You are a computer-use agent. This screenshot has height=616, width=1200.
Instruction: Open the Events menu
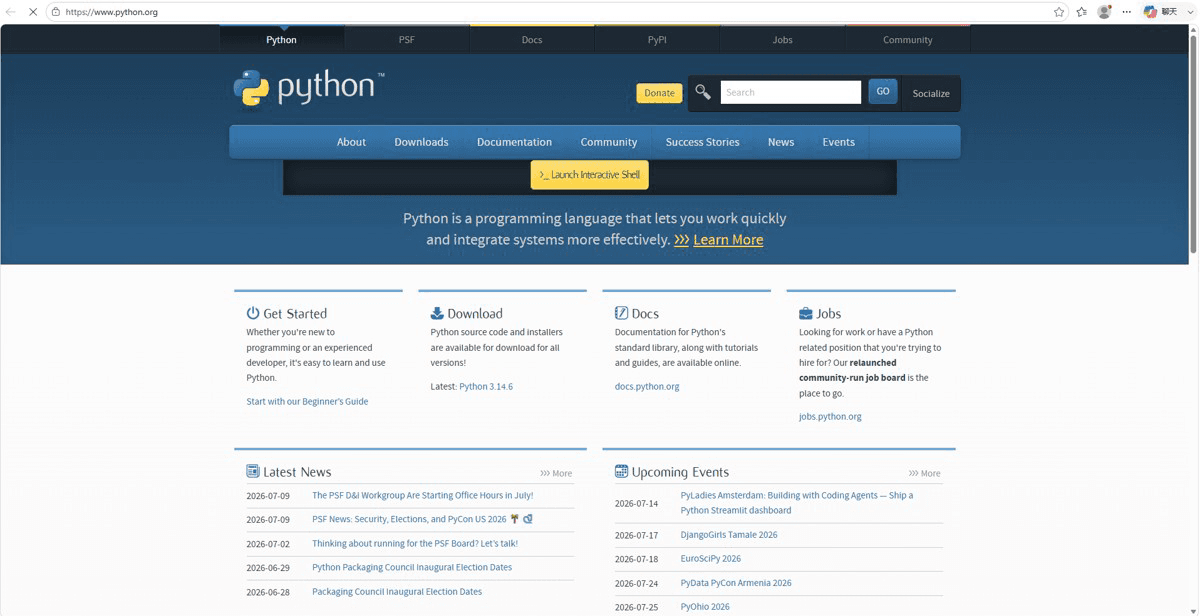pos(838,142)
